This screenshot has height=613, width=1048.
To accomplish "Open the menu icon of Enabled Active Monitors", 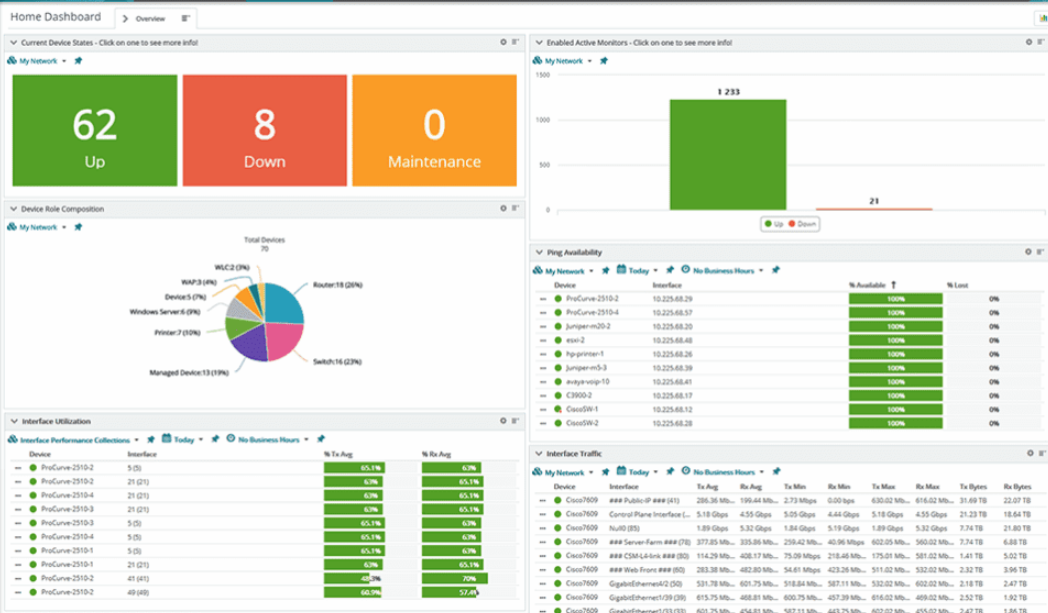I will pyautogui.click(x=1040, y=42).
